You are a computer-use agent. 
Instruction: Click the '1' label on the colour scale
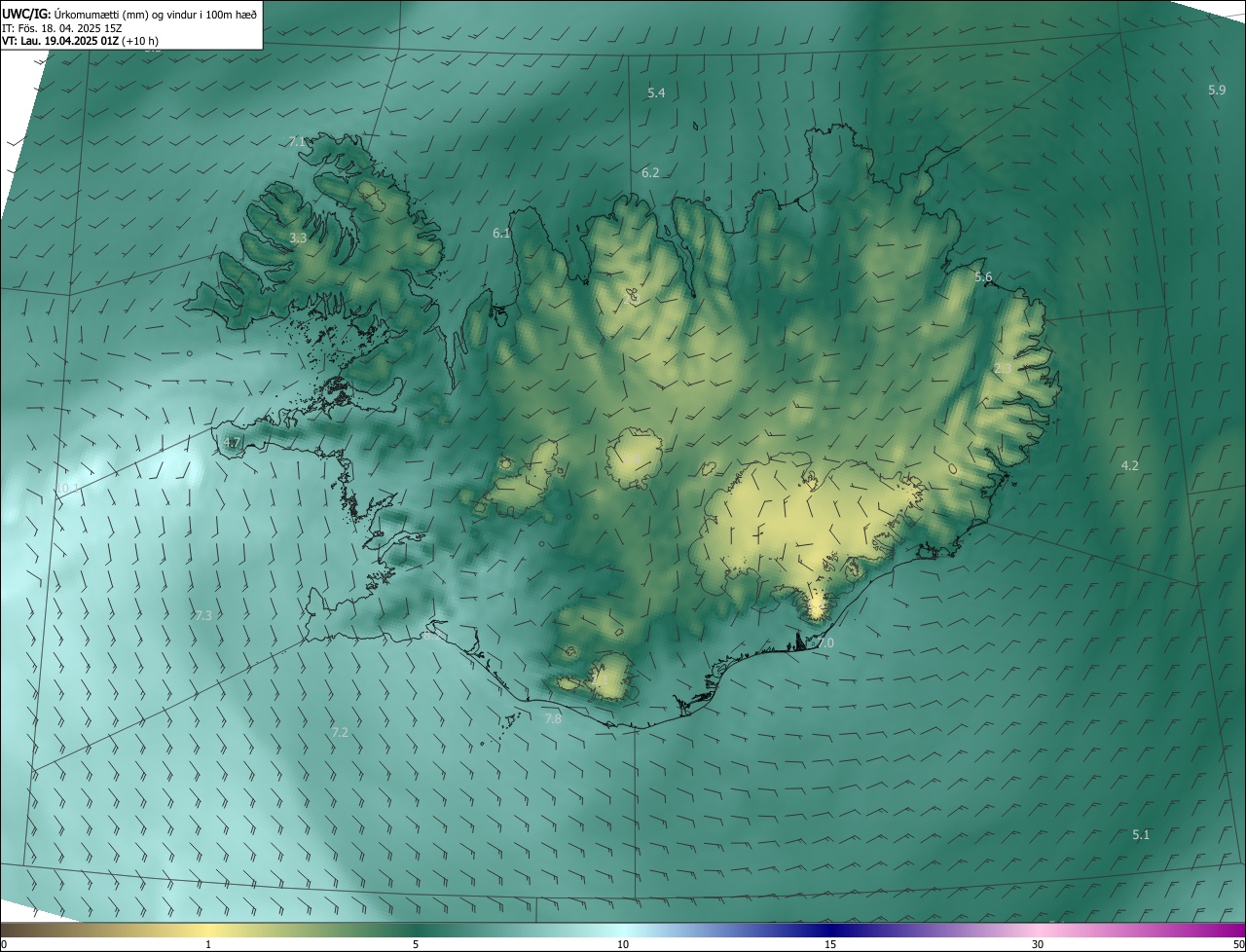(208, 945)
